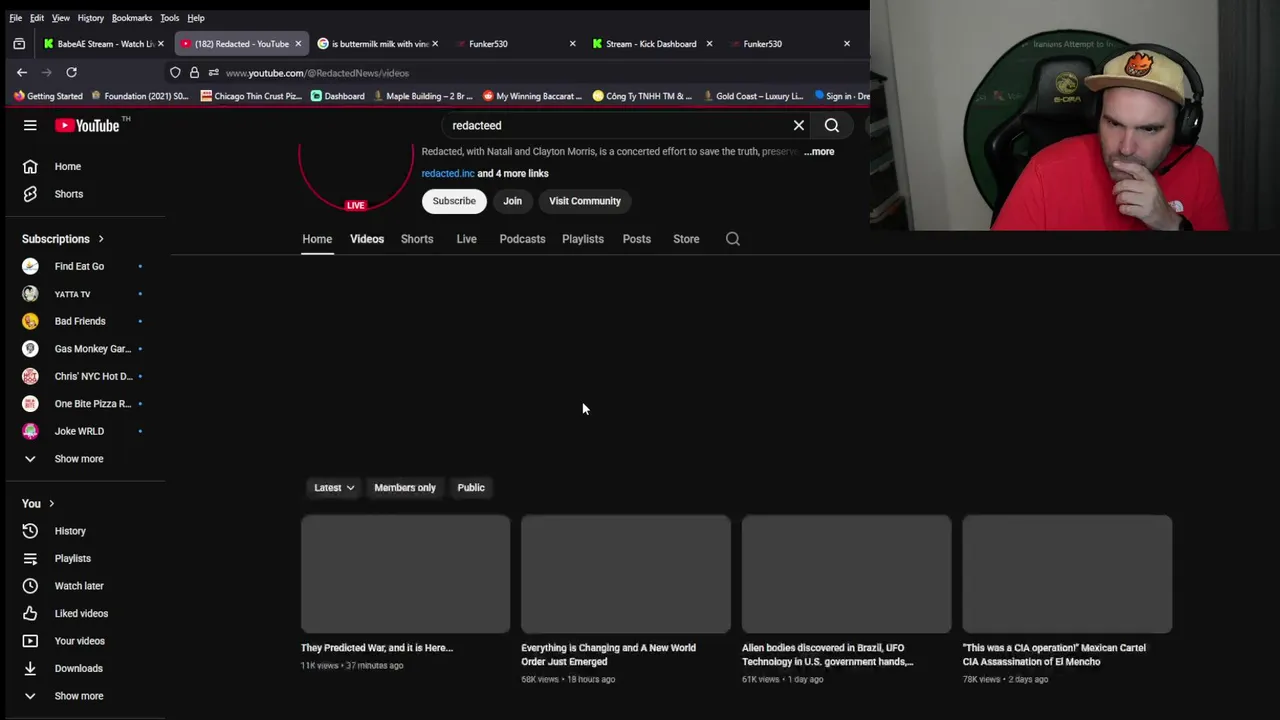Open thumbnail of 'Everything is Changing' video
This screenshot has height=720, width=1280.
626,574
